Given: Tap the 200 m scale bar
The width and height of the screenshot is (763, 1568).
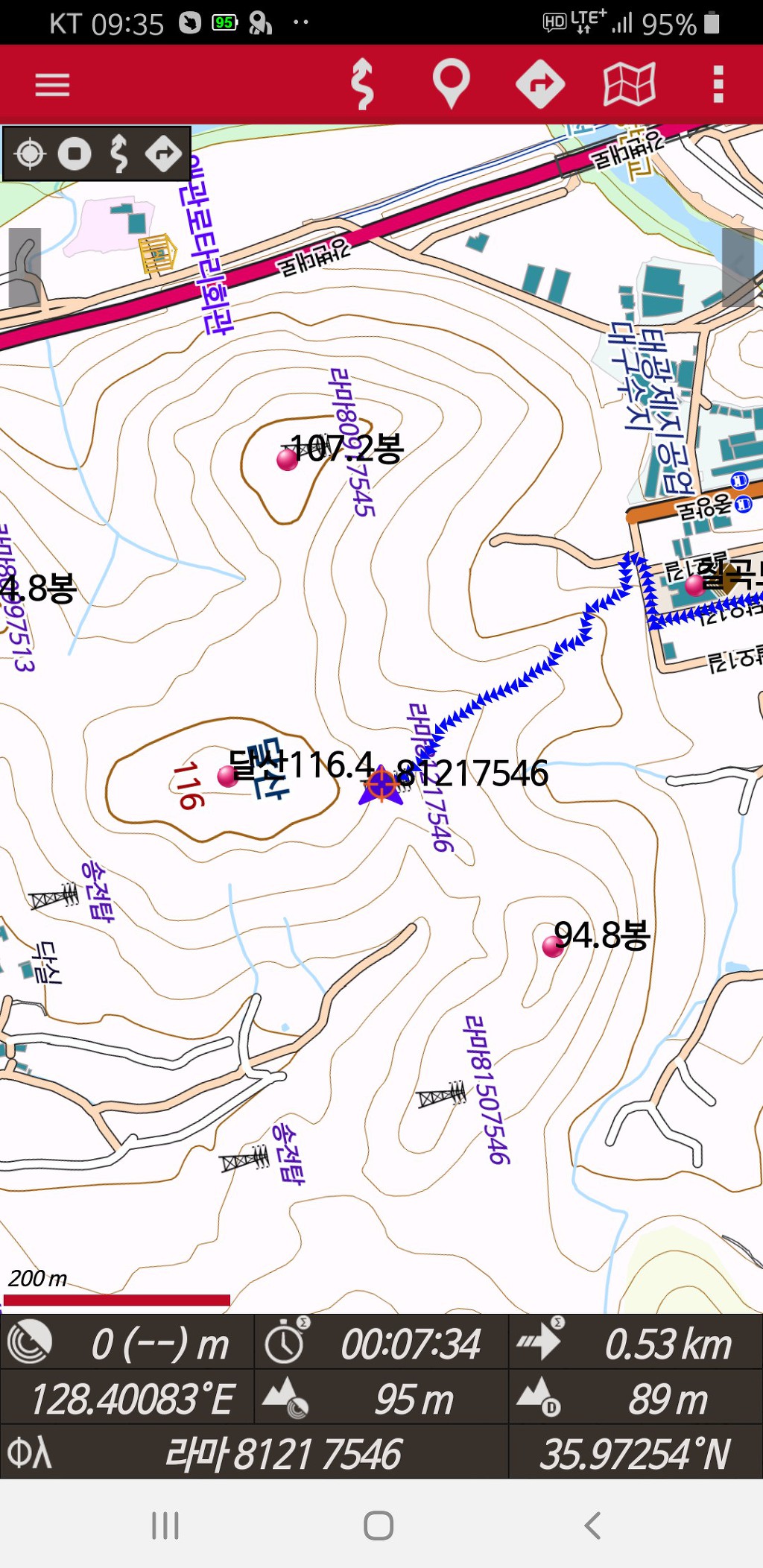Looking at the screenshot, I should click(117, 1300).
